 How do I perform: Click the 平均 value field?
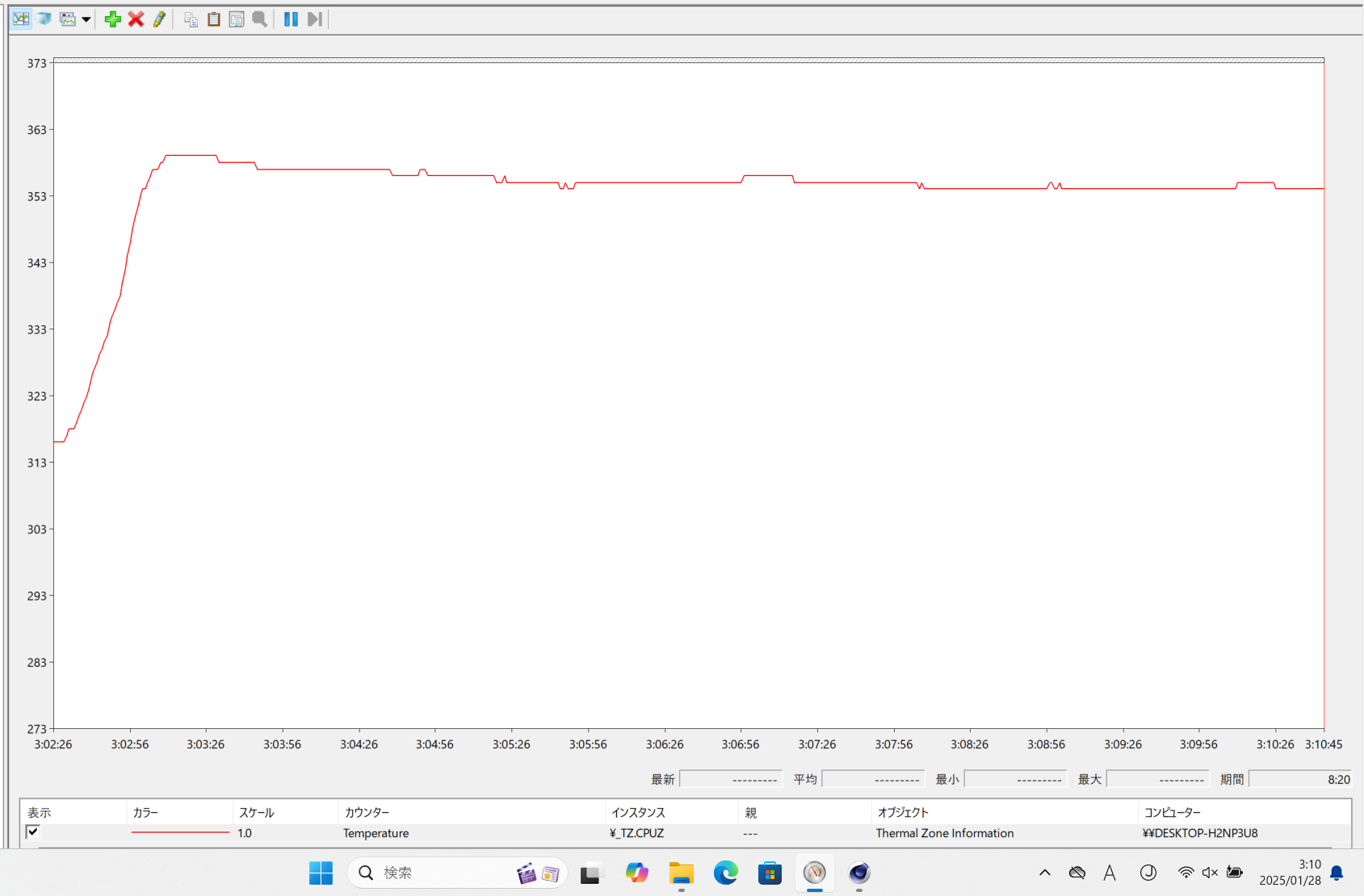[873, 779]
